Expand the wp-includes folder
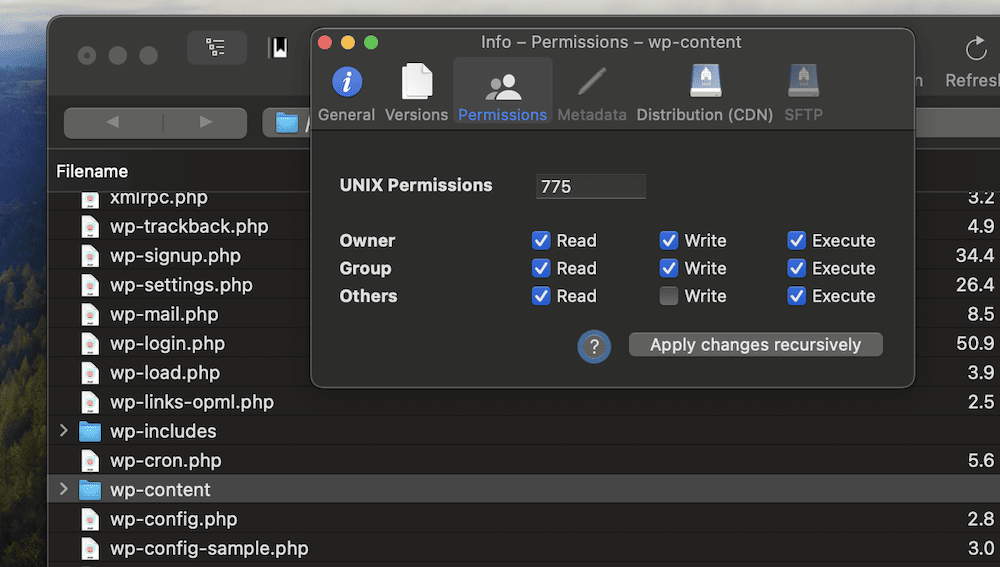 click(63, 431)
